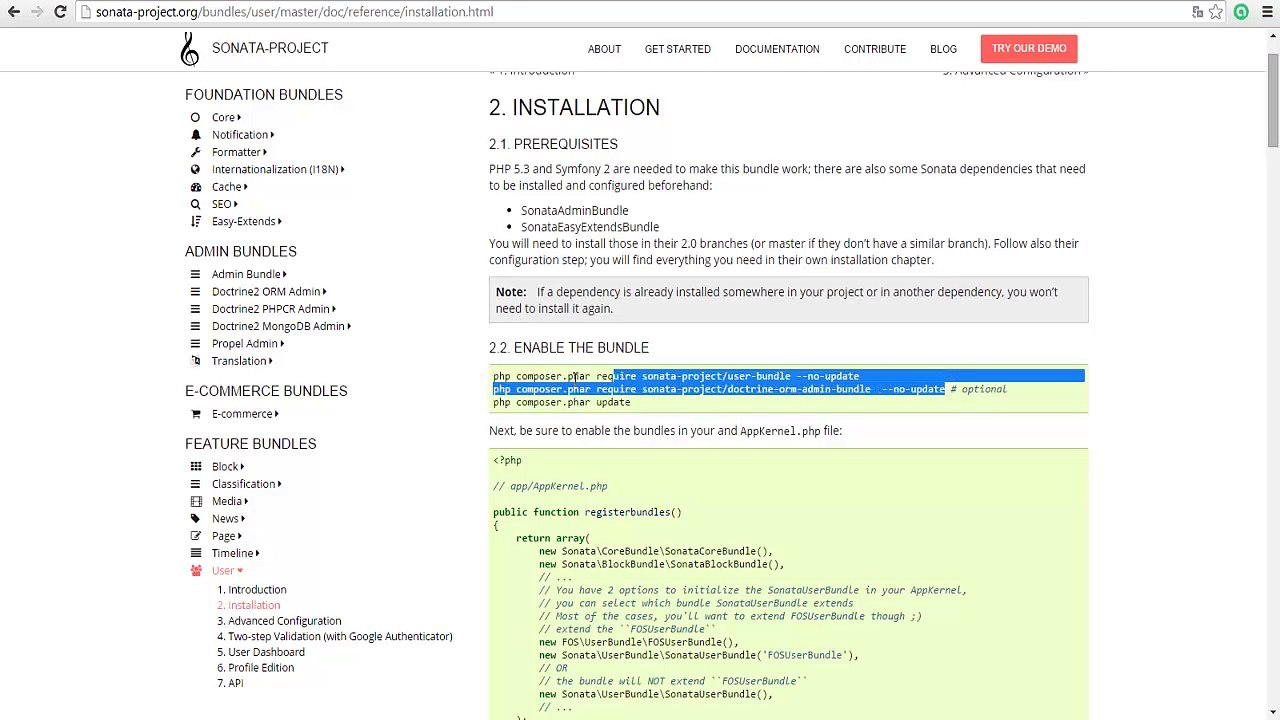This screenshot has height=720, width=1280.
Task: Open the About menu item
Action: click(604, 49)
